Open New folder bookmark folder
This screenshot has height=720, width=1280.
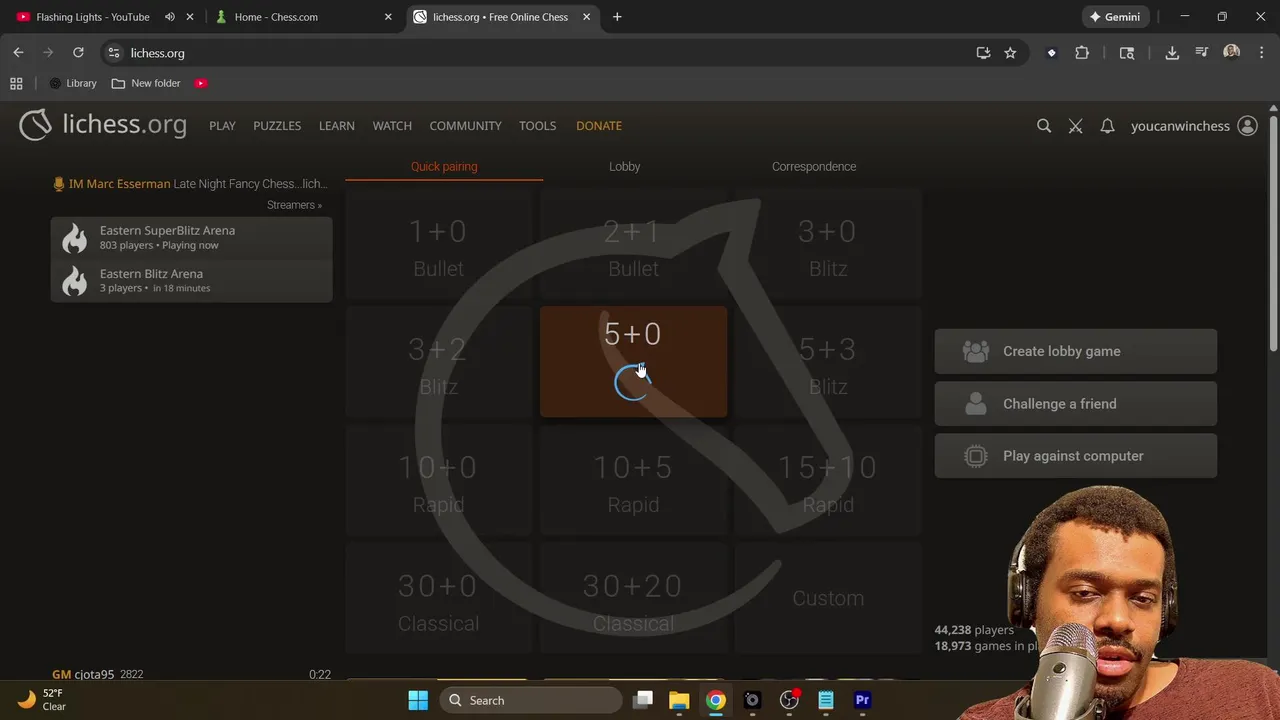click(146, 83)
